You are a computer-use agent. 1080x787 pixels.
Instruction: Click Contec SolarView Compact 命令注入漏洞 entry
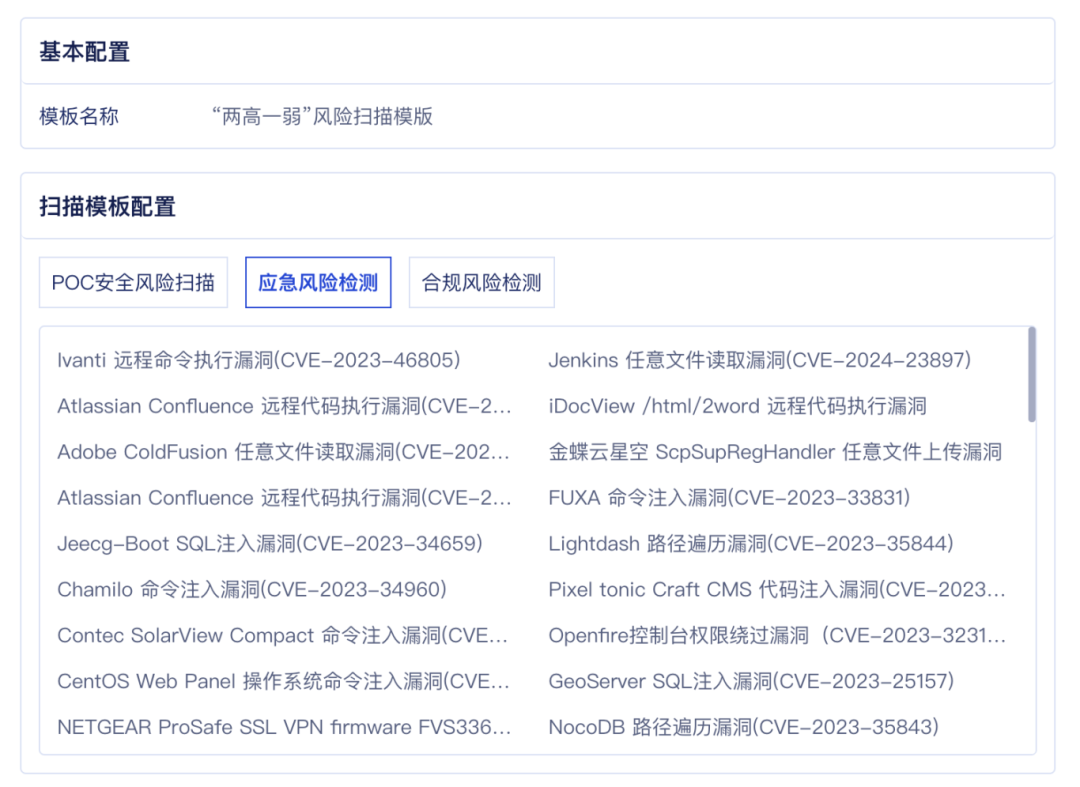(x=283, y=636)
